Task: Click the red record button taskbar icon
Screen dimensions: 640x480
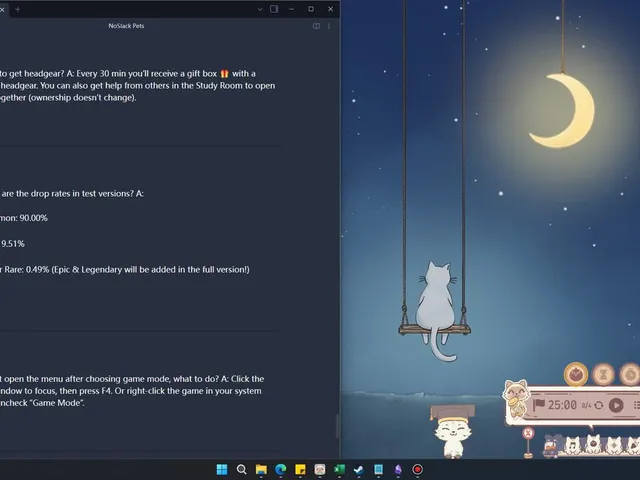Action: [x=418, y=469]
